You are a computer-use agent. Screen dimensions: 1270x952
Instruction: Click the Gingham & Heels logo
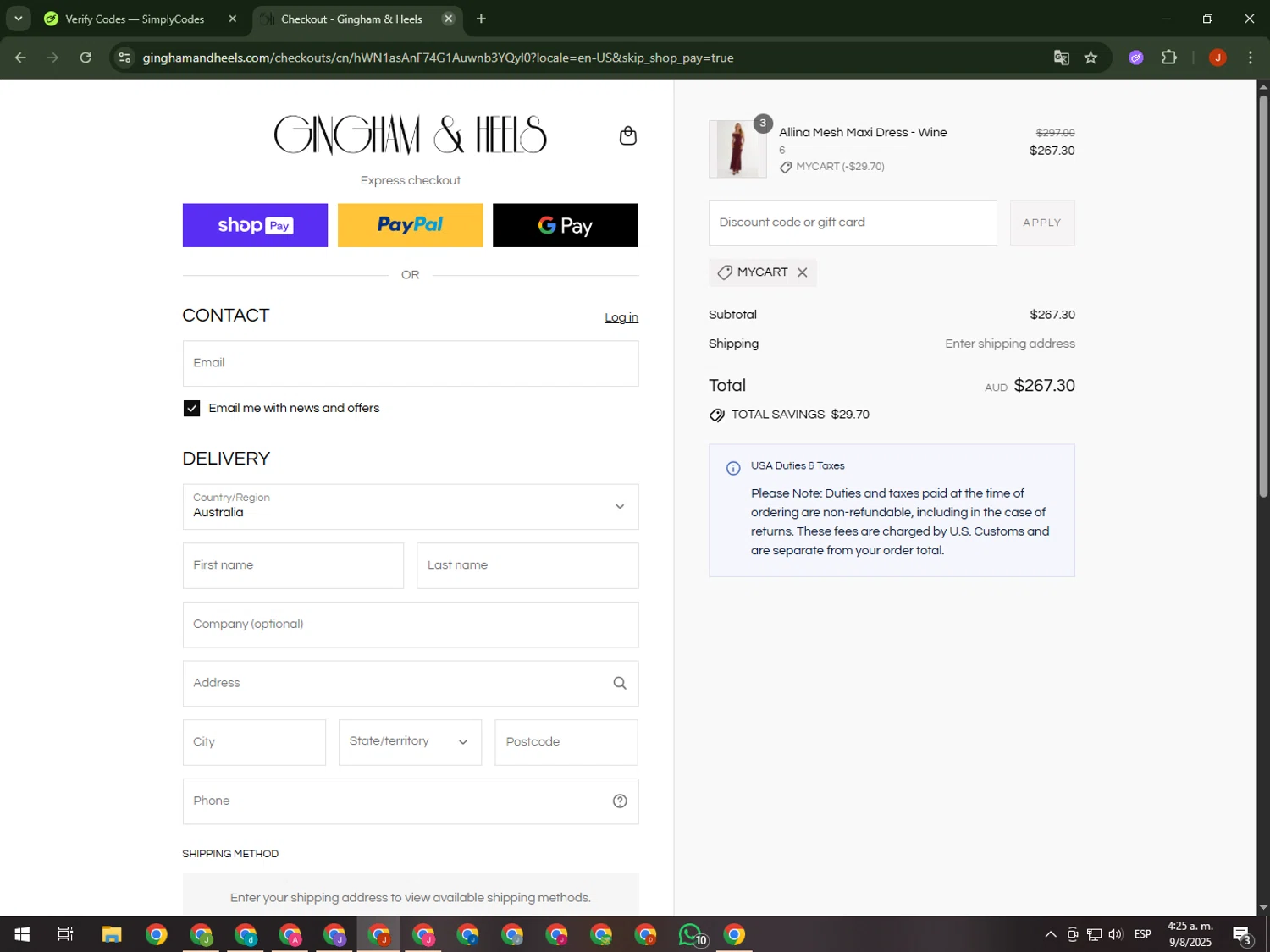point(410,135)
